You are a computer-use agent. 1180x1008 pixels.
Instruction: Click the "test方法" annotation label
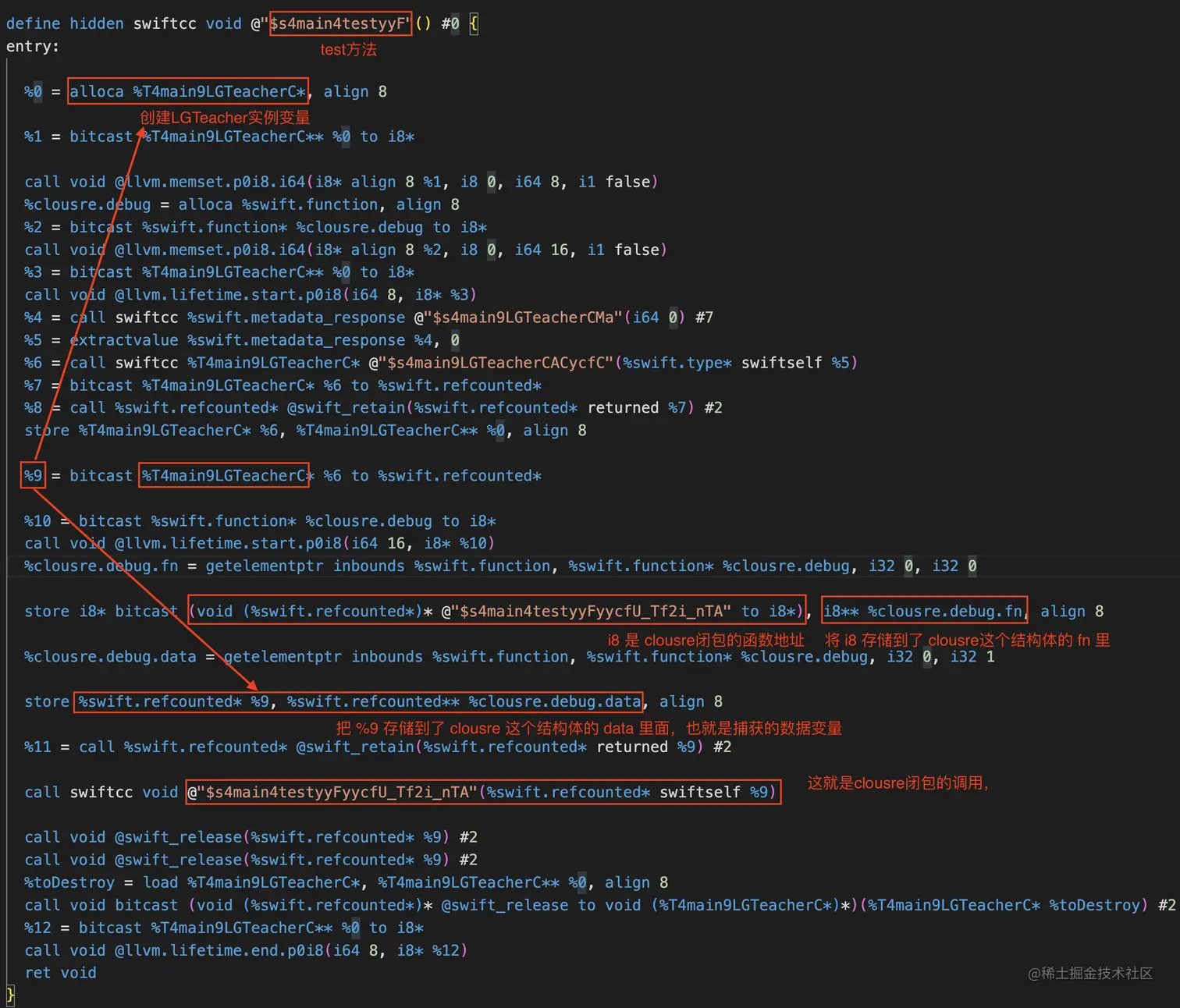(x=348, y=49)
